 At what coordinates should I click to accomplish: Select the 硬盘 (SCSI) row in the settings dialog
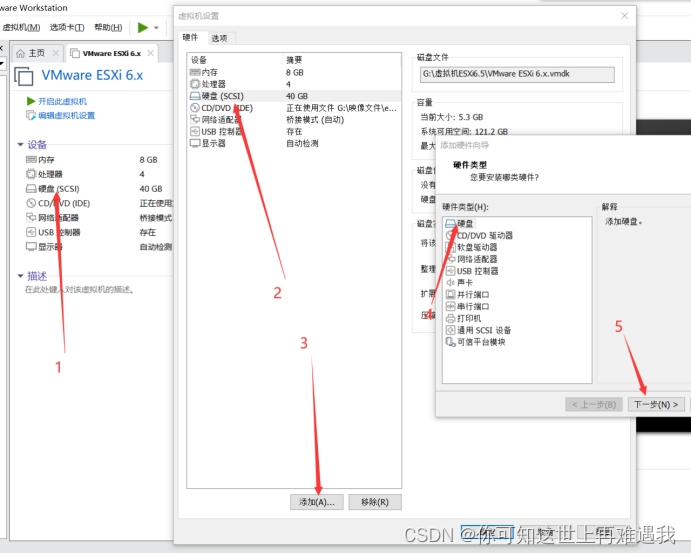294,96
